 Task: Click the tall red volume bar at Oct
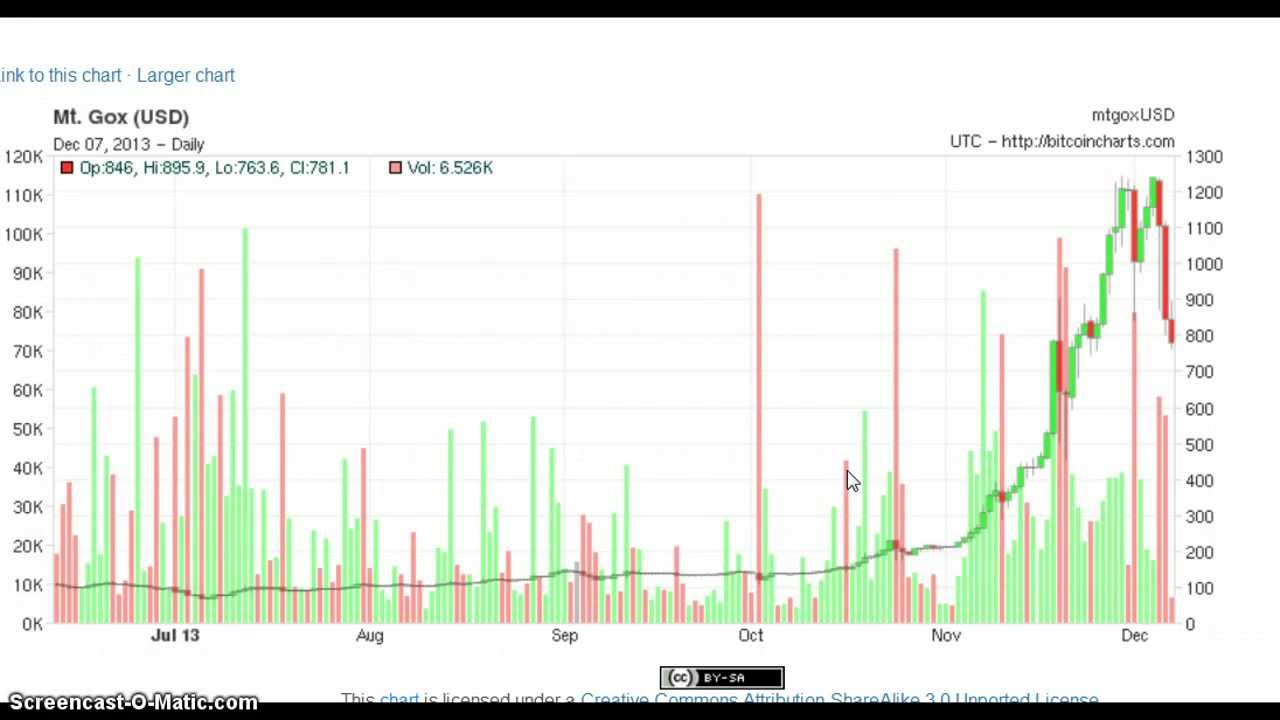[x=759, y=408]
